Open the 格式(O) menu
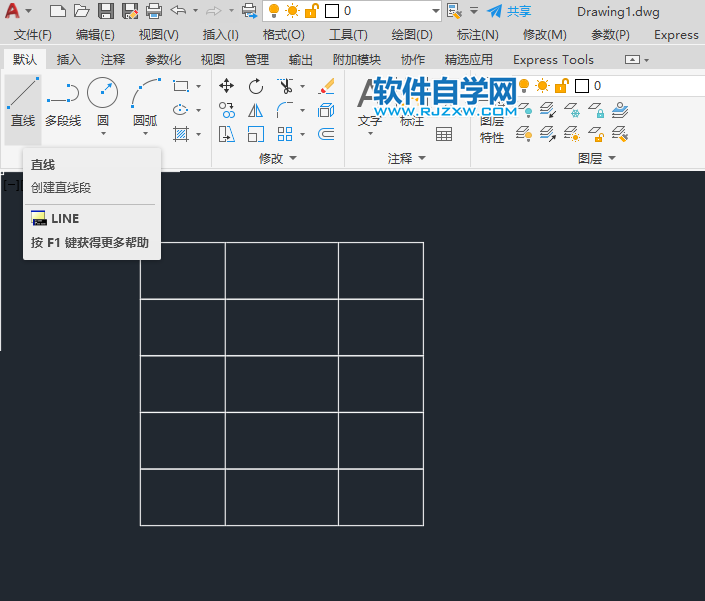The width and height of the screenshot is (705, 601). 284,35
